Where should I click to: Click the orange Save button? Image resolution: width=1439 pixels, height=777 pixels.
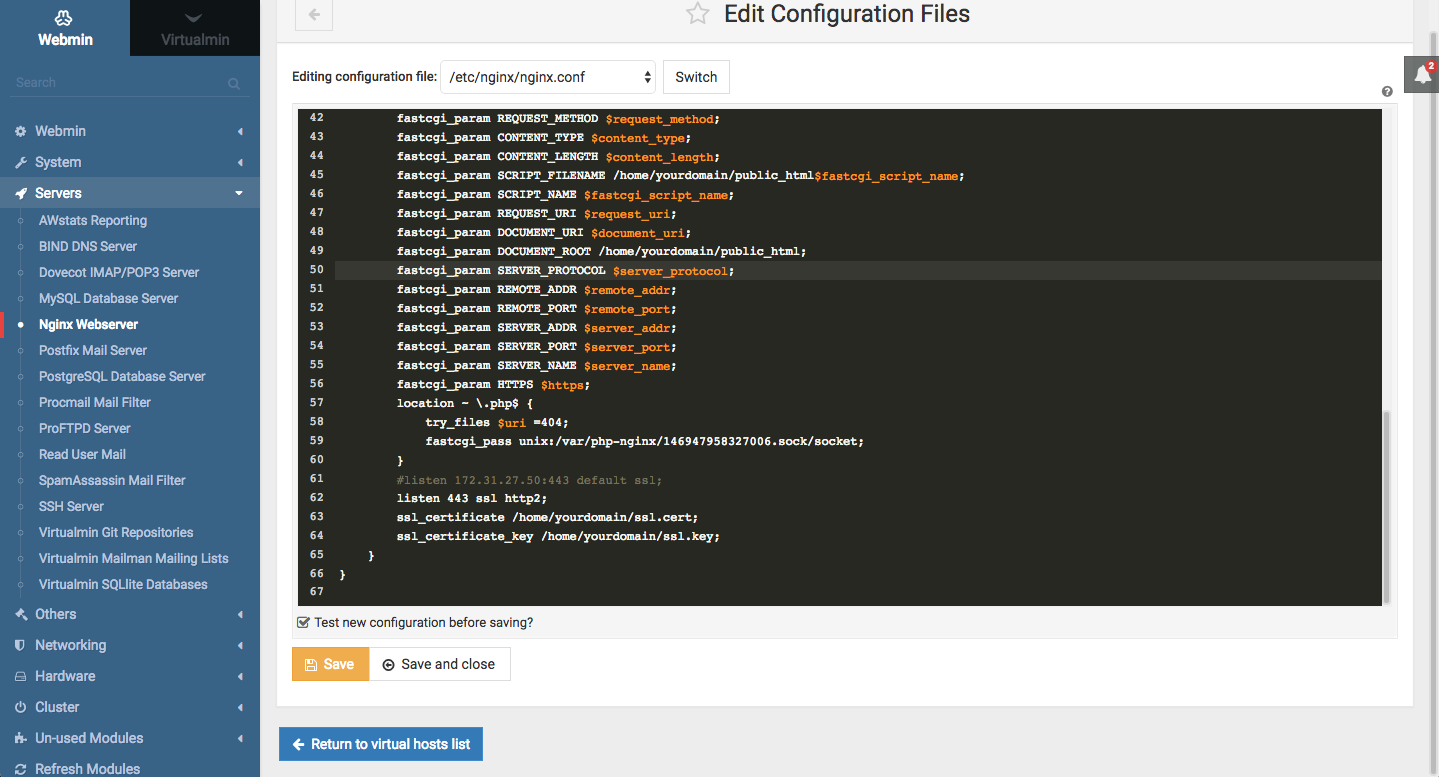(330, 664)
